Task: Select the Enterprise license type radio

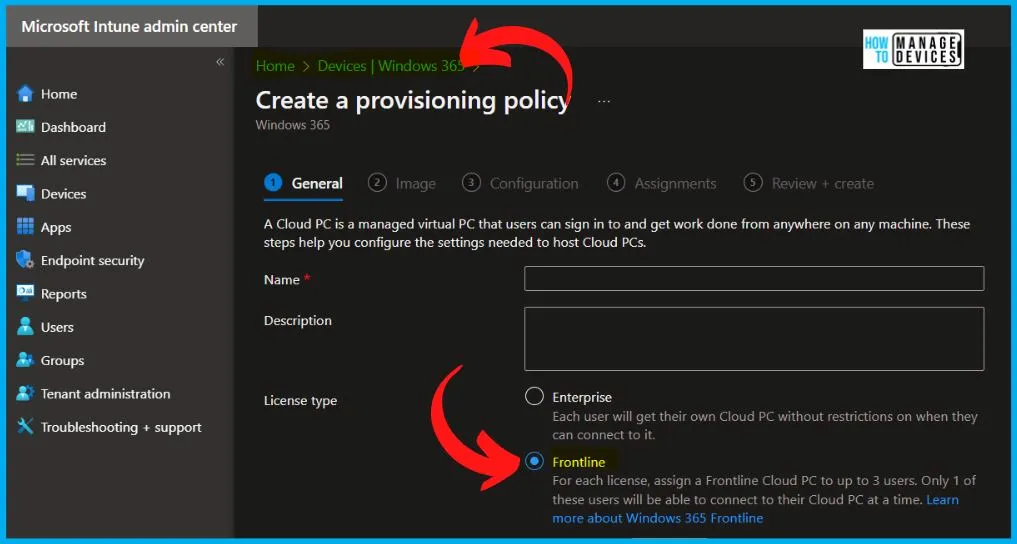Action: tap(534, 396)
